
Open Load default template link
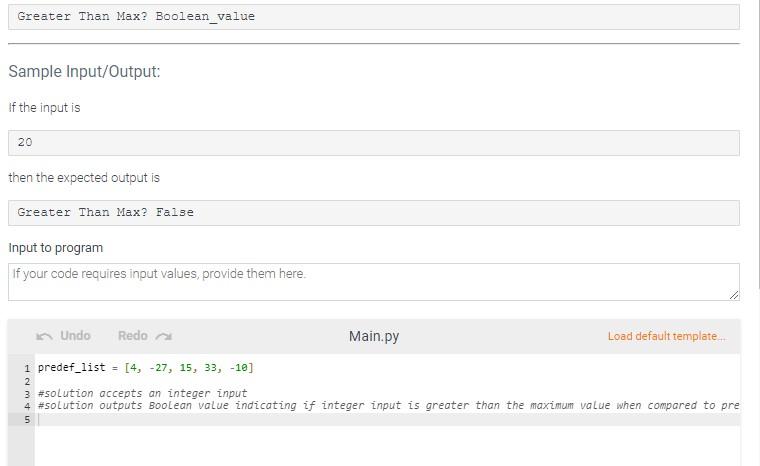(x=666, y=336)
